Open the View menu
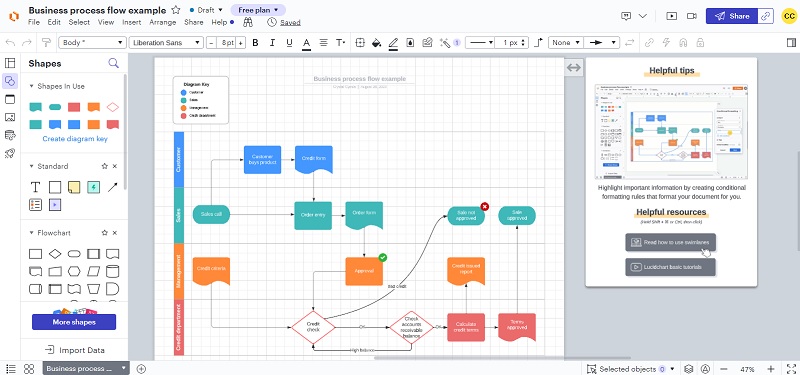Viewport: 800px width, 375px height. 106,22
